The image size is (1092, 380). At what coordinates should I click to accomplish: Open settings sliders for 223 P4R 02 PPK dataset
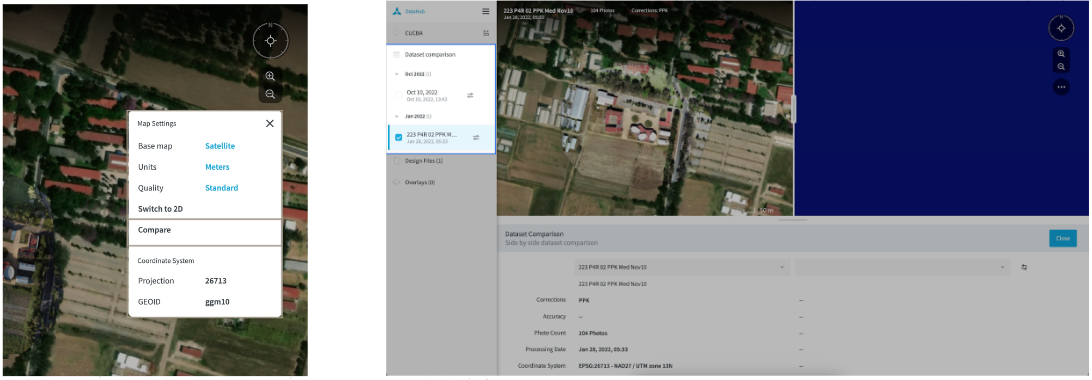476,138
